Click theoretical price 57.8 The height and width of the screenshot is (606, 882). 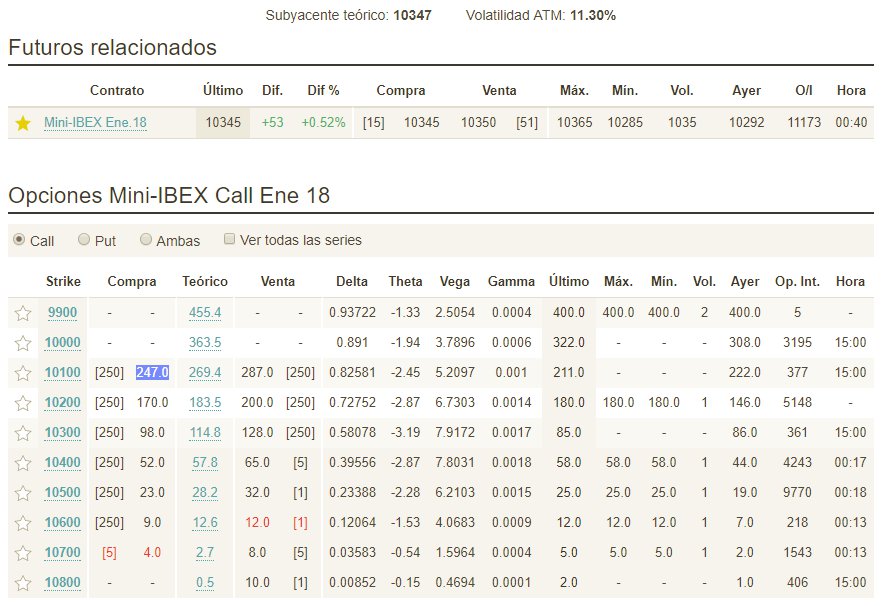click(205, 463)
